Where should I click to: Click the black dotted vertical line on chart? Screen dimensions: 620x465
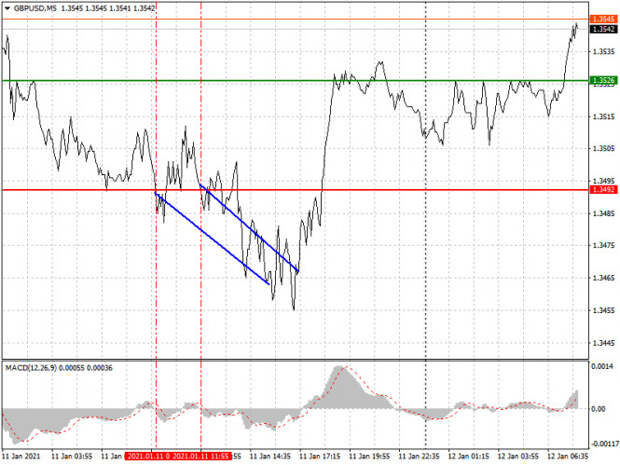point(427,250)
